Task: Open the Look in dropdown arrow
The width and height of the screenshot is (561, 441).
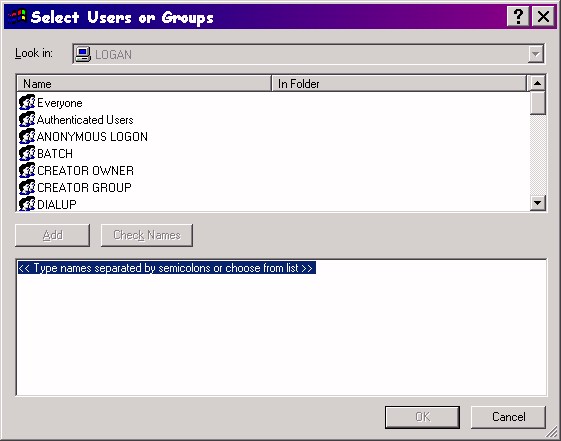Action: [x=536, y=54]
